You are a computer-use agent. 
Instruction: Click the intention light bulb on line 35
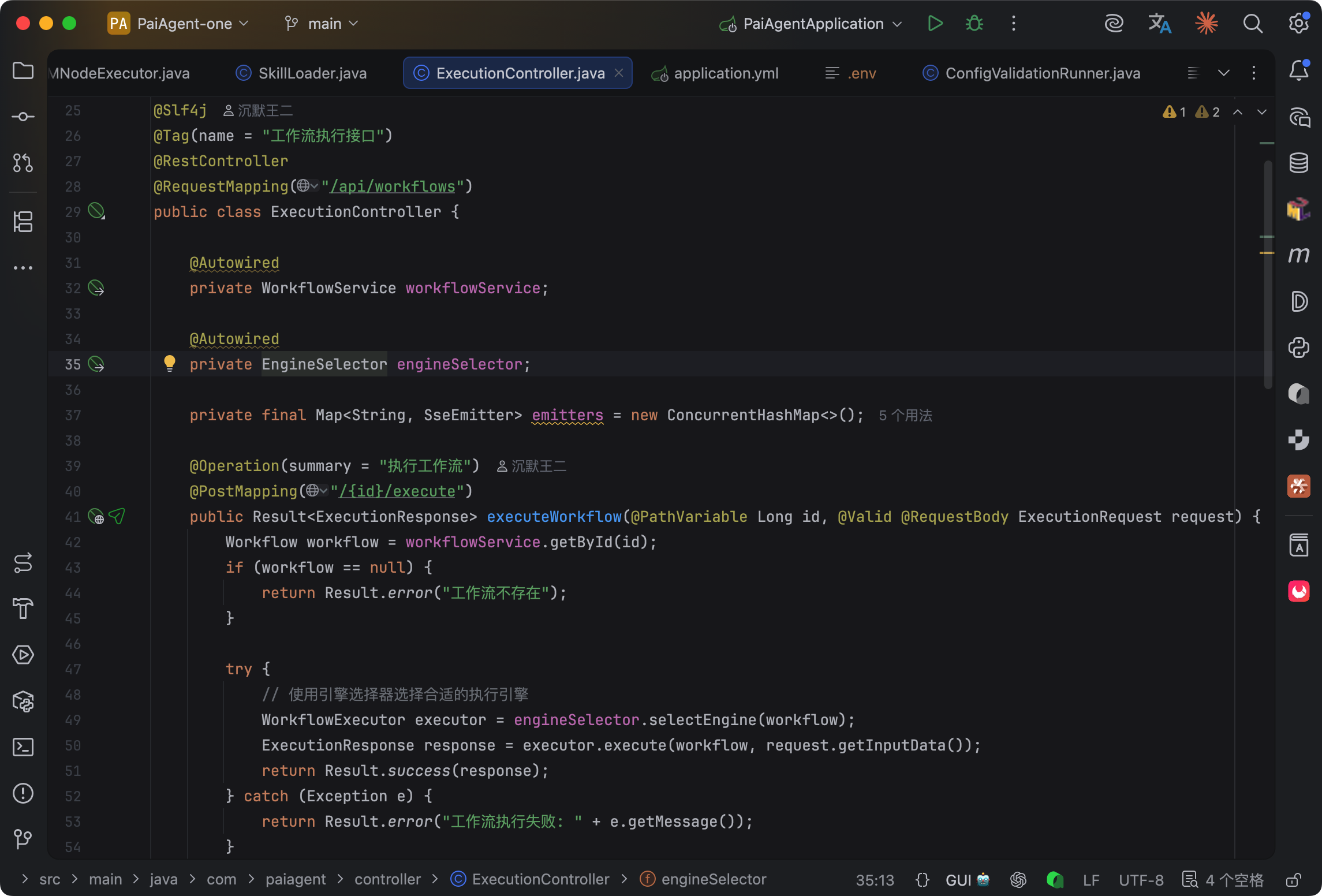[x=169, y=363]
